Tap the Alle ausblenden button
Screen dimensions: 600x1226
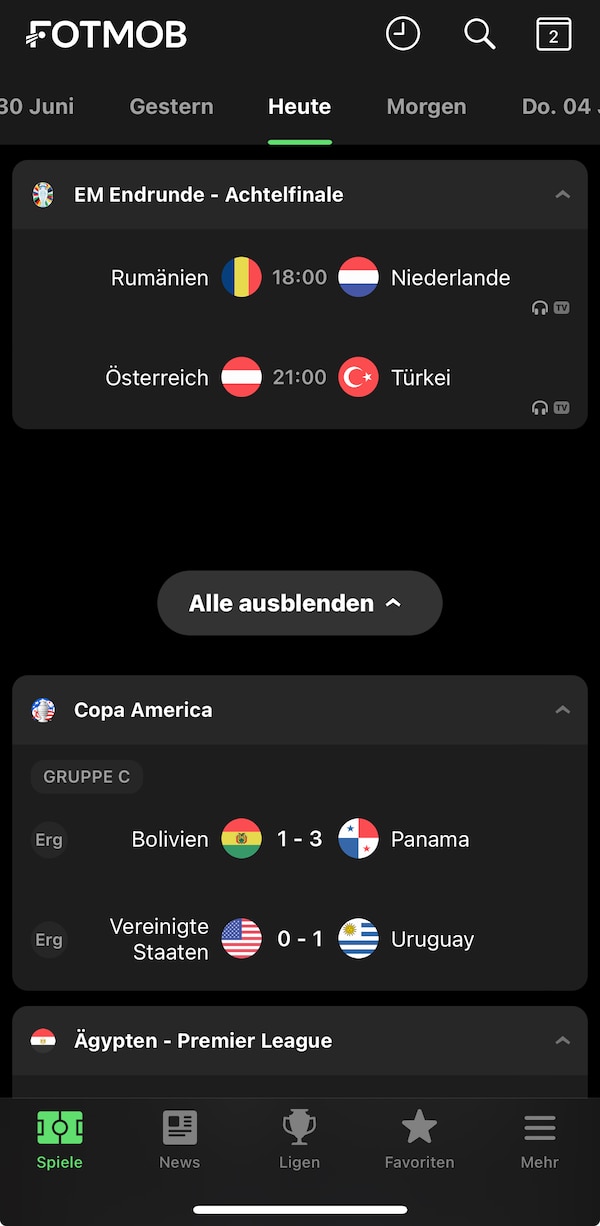point(299,603)
